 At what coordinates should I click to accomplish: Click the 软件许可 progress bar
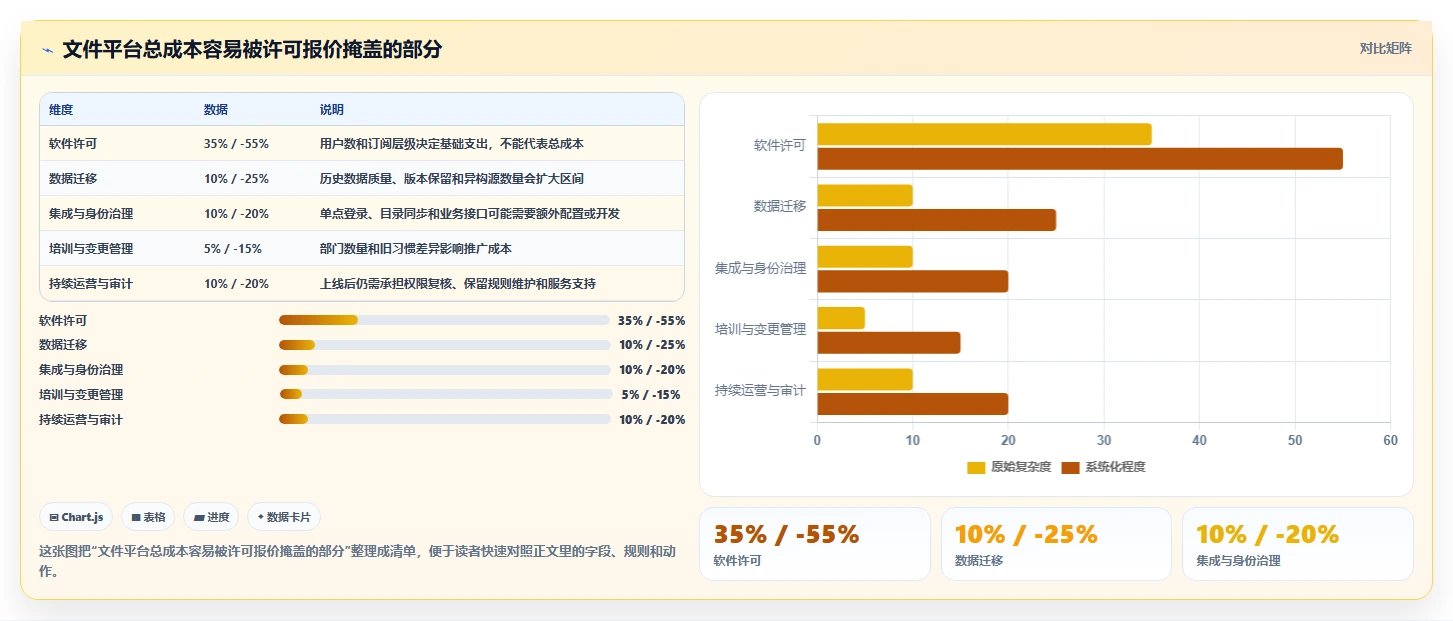(x=444, y=320)
